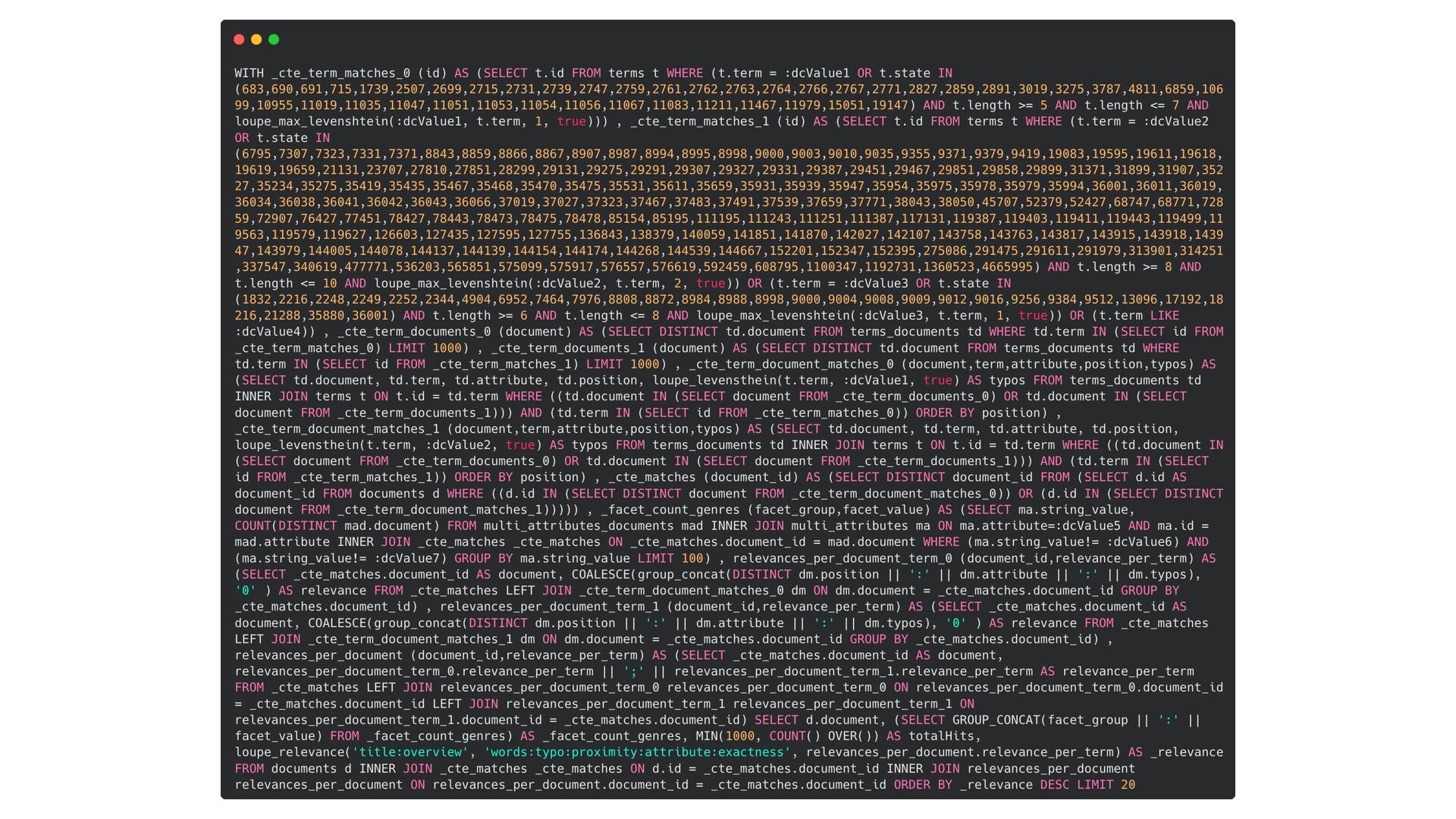Click the MIN function before 1000
Viewport: 1456px width, 819px height.
coord(707,736)
